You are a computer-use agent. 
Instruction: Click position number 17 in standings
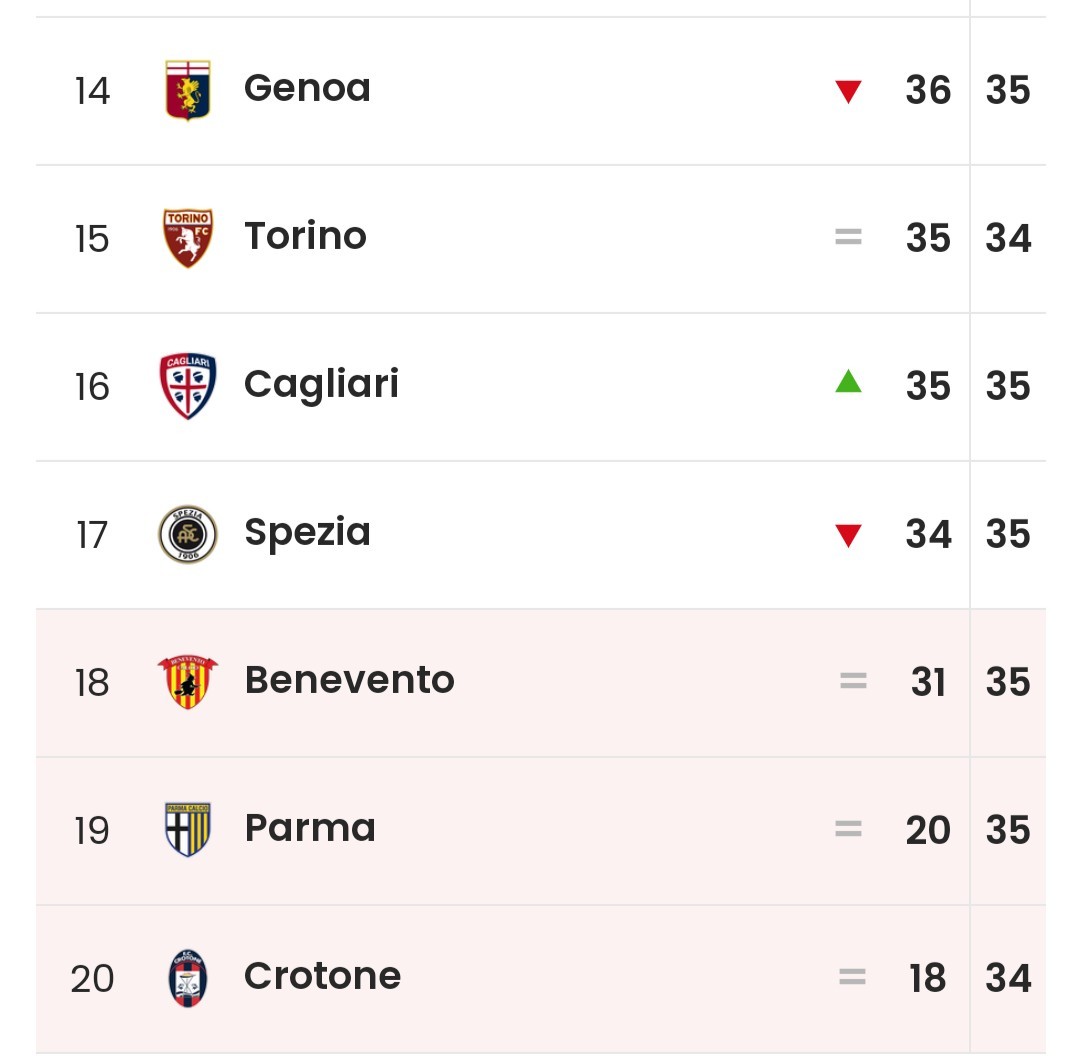[92, 535]
